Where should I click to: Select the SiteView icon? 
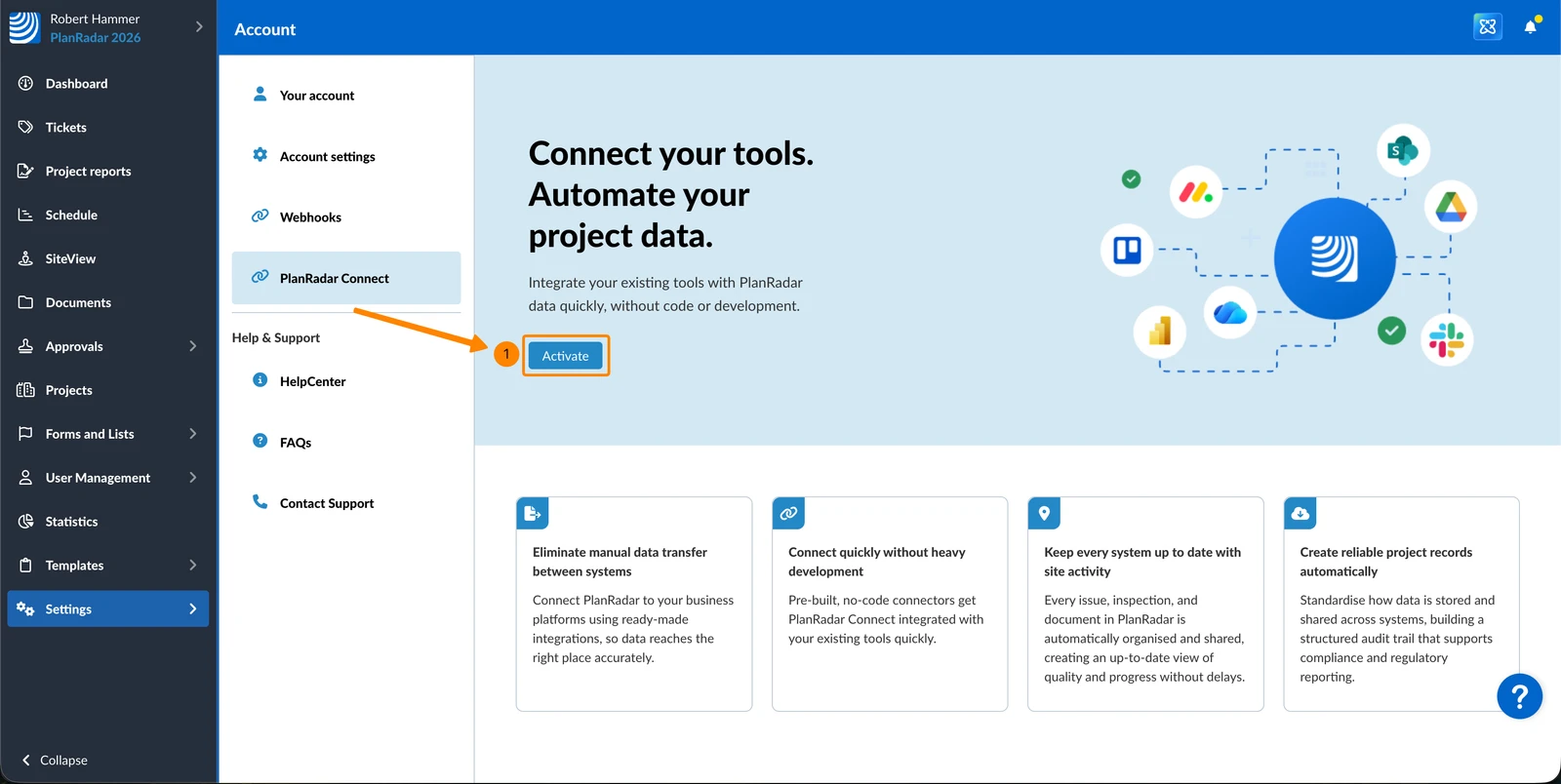(x=25, y=258)
